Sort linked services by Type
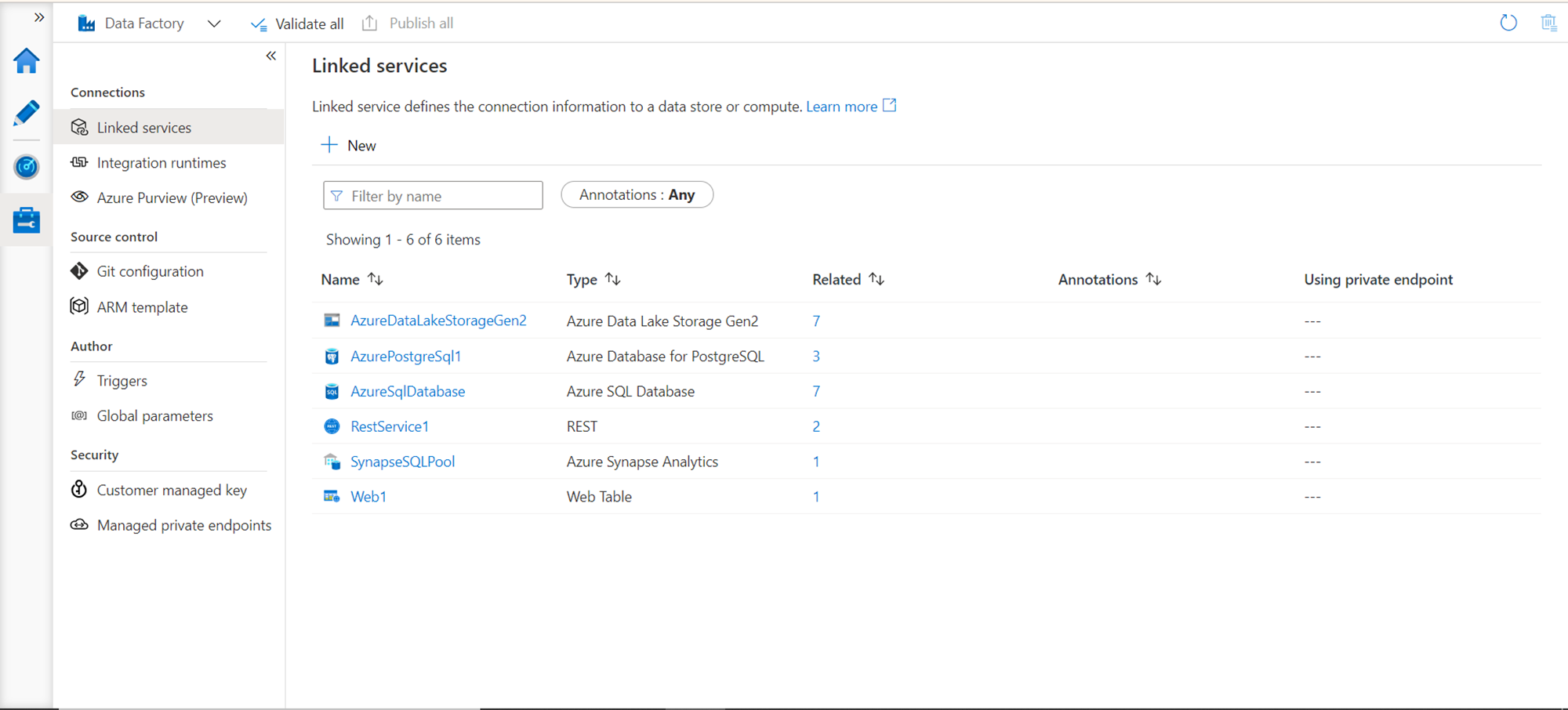The image size is (1568, 710). click(613, 280)
